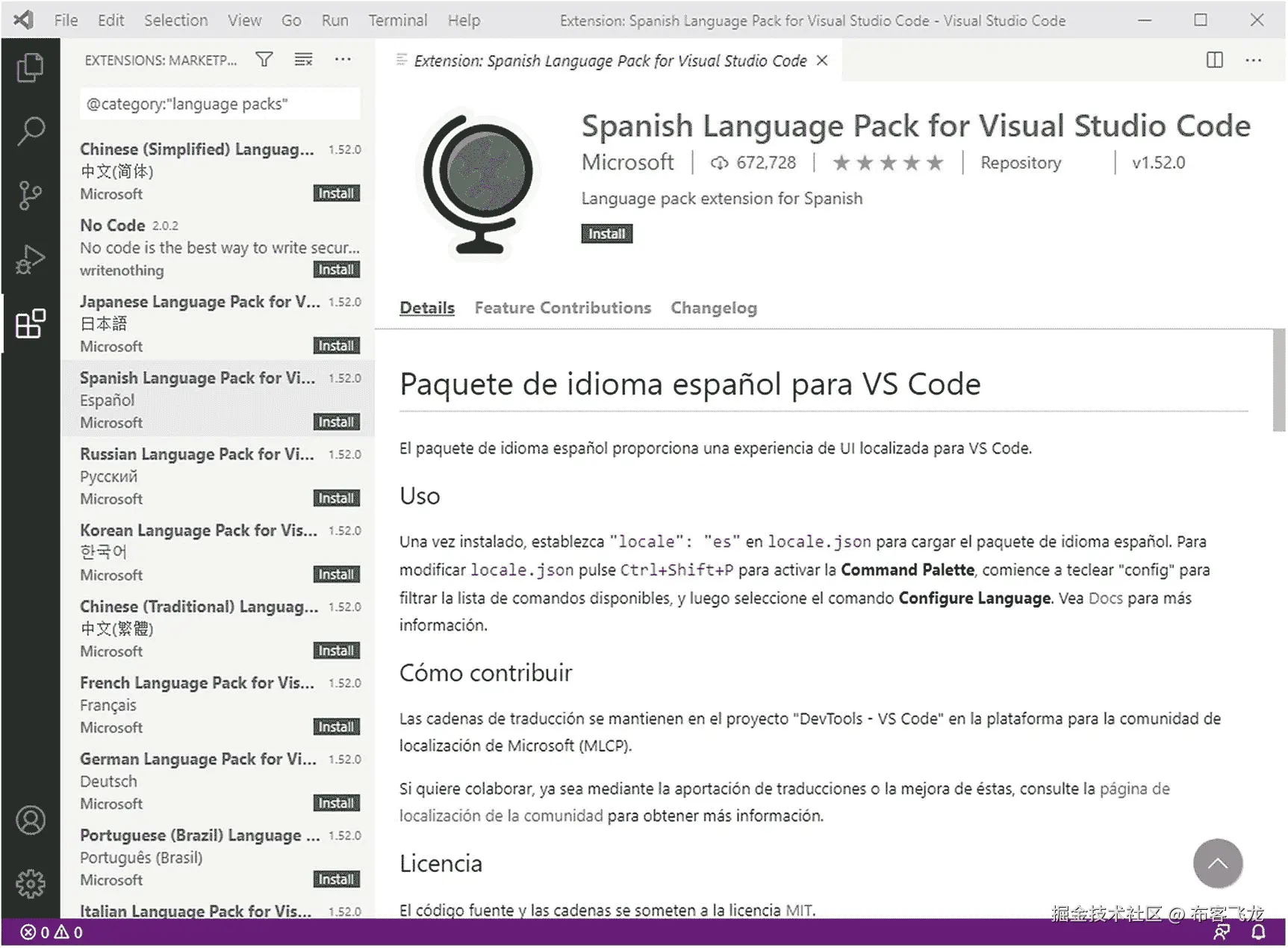Open the editor More Actions ellipsis menu

coord(1253,59)
